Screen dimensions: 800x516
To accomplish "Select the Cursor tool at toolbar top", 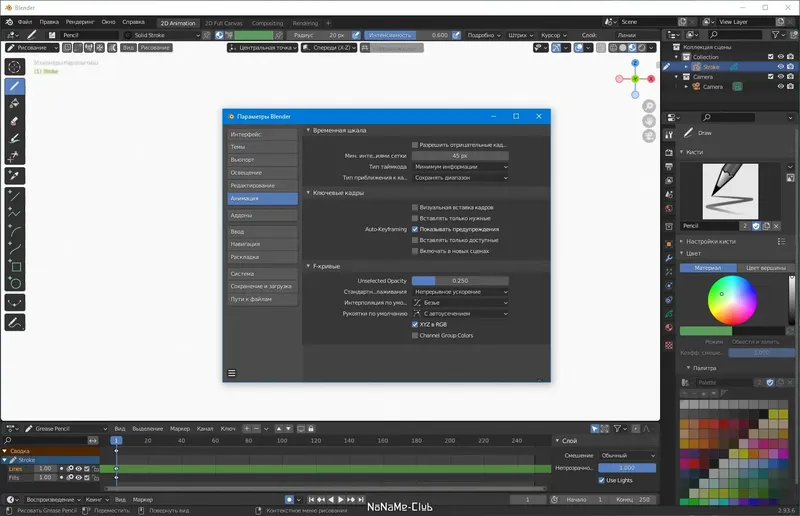I will pyautogui.click(x=15, y=66).
